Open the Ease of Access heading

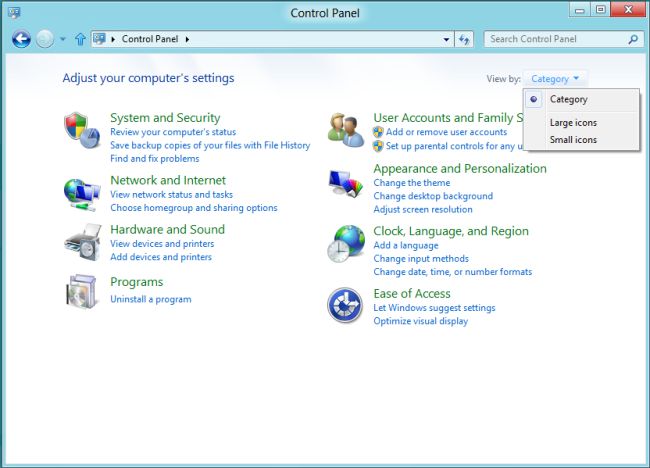tap(412, 293)
